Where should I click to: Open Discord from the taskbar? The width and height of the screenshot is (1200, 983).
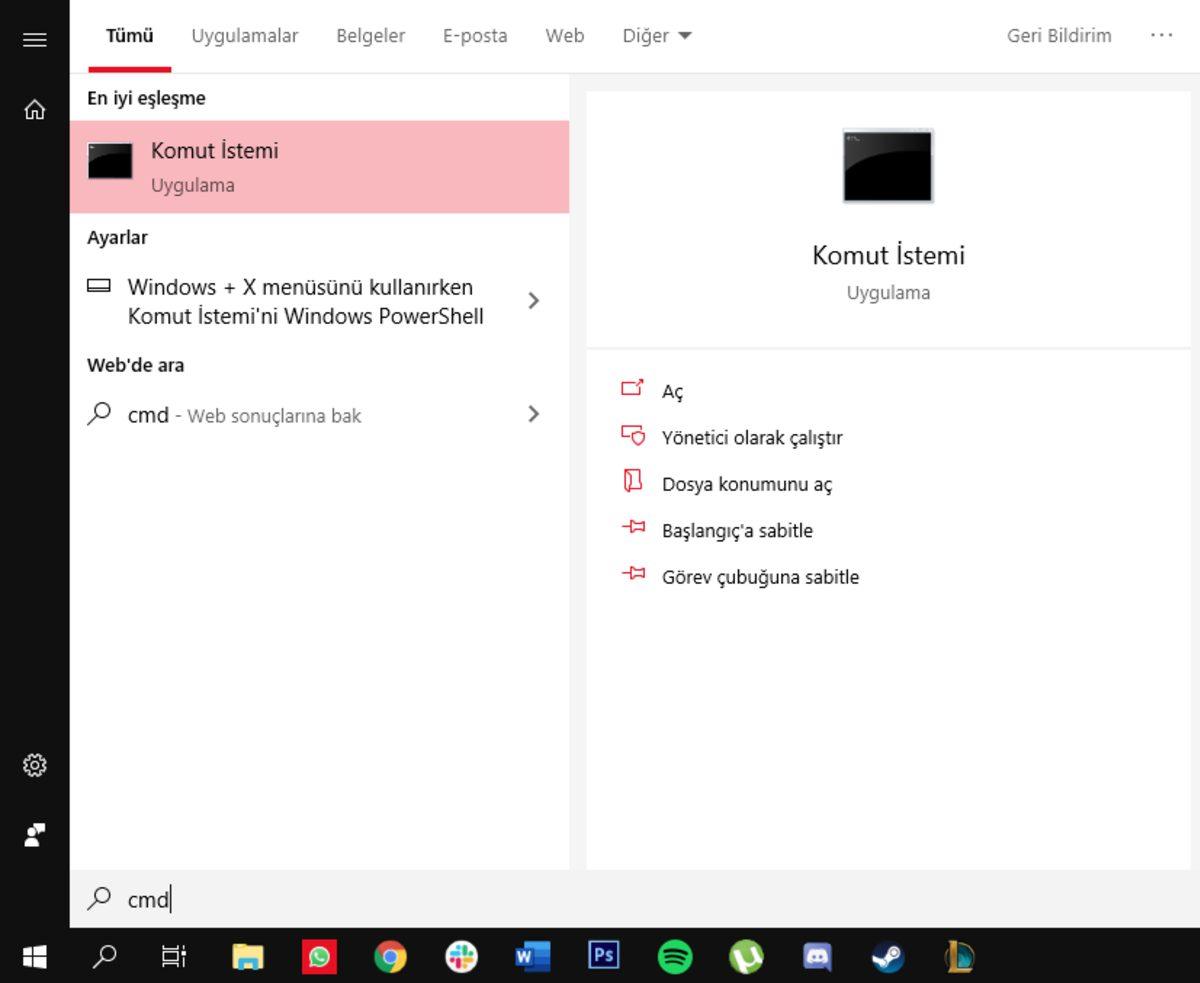(x=817, y=957)
